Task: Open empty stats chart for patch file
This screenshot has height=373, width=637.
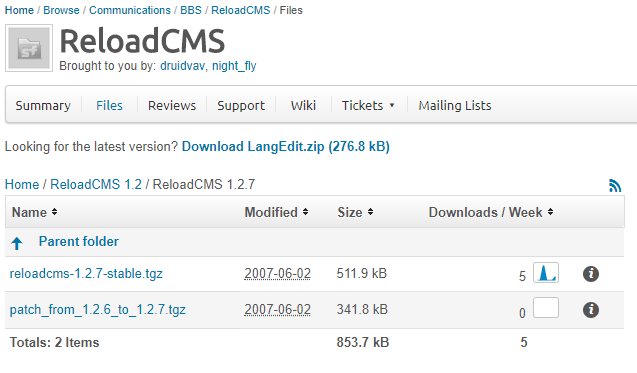Action: click(546, 308)
